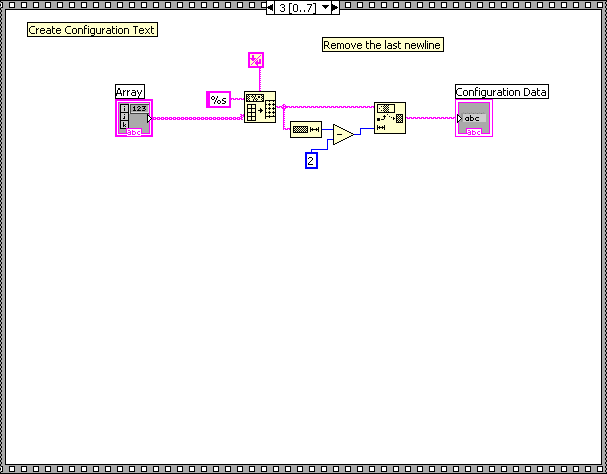Select the Remove the last newline comment
The image size is (607, 474).
[382, 45]
